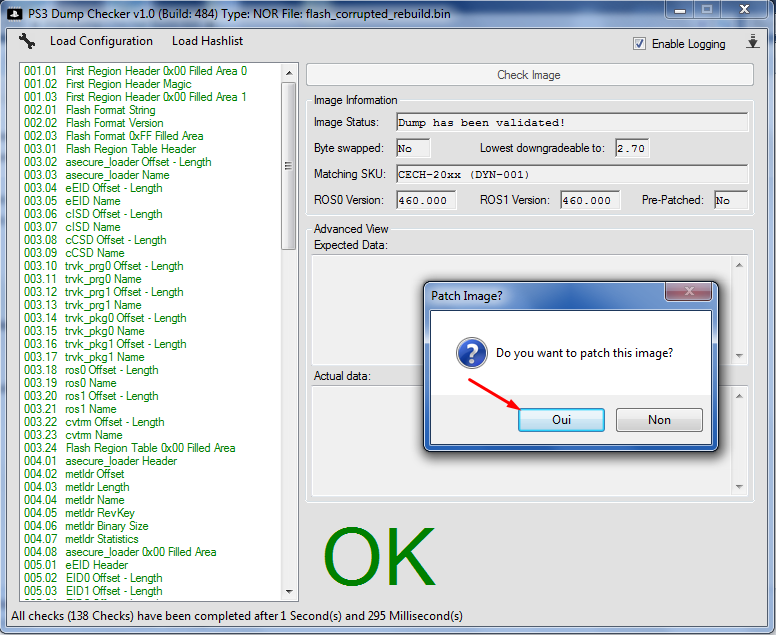Select '004.05 metldr RevKey' row
The height and width of the screenshot is (635, 776).
[79, 513]
